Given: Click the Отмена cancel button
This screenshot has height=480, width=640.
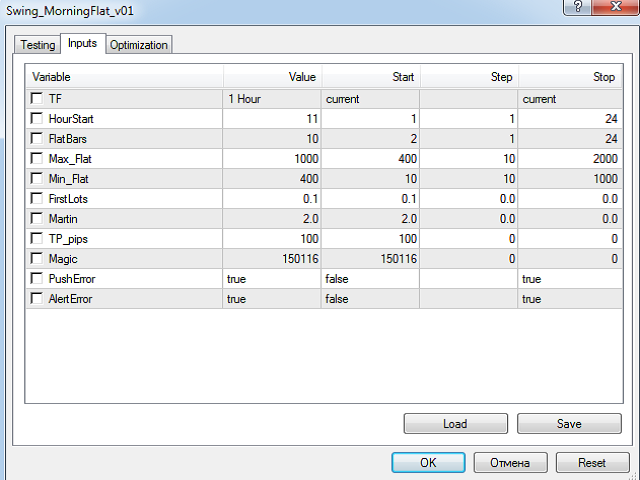Looking at the screenshot, I should (510, 463).
